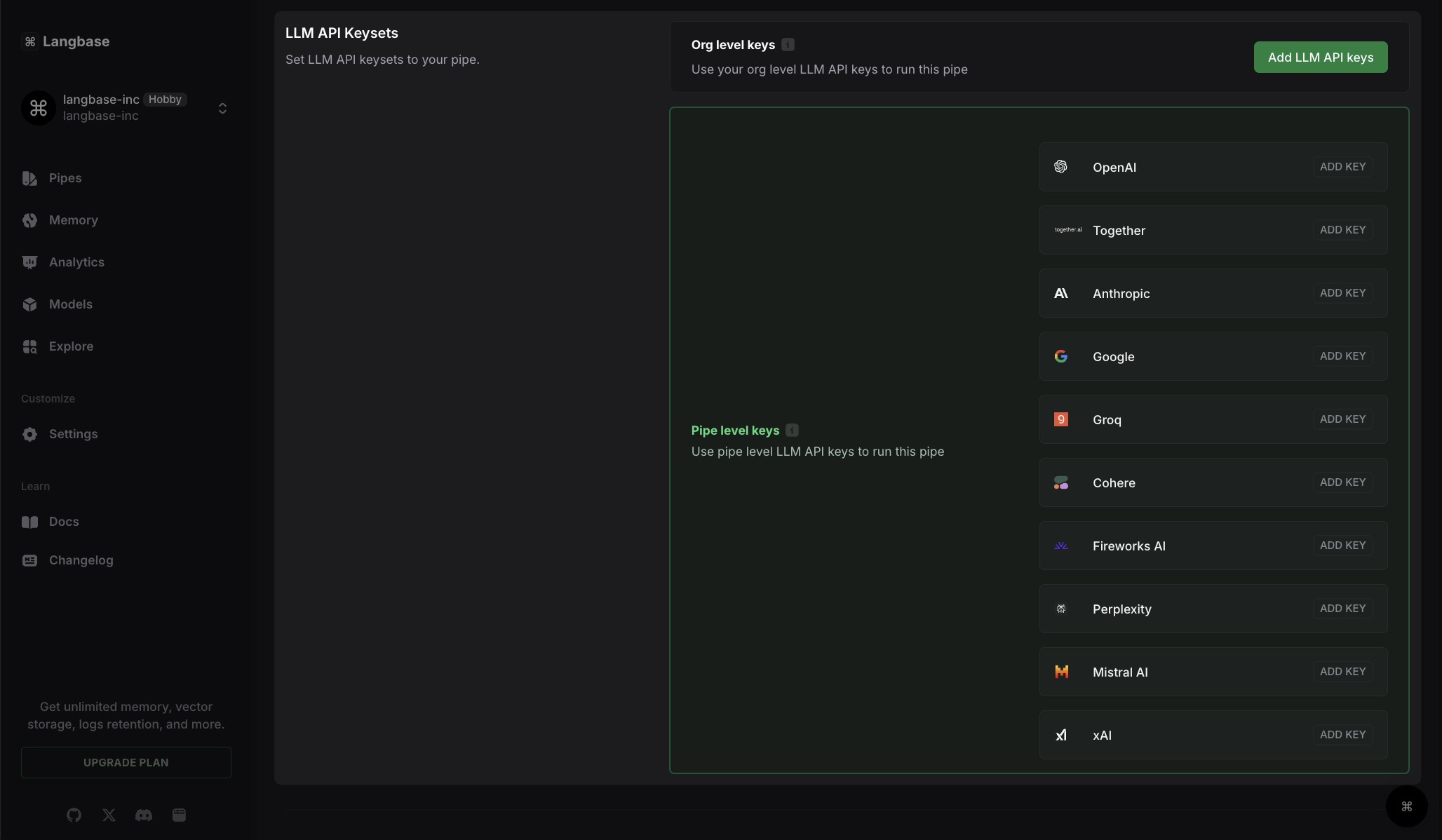Click the Upgrade Plan button
This screenshot has height=840, width=1442.
point(126,762)
